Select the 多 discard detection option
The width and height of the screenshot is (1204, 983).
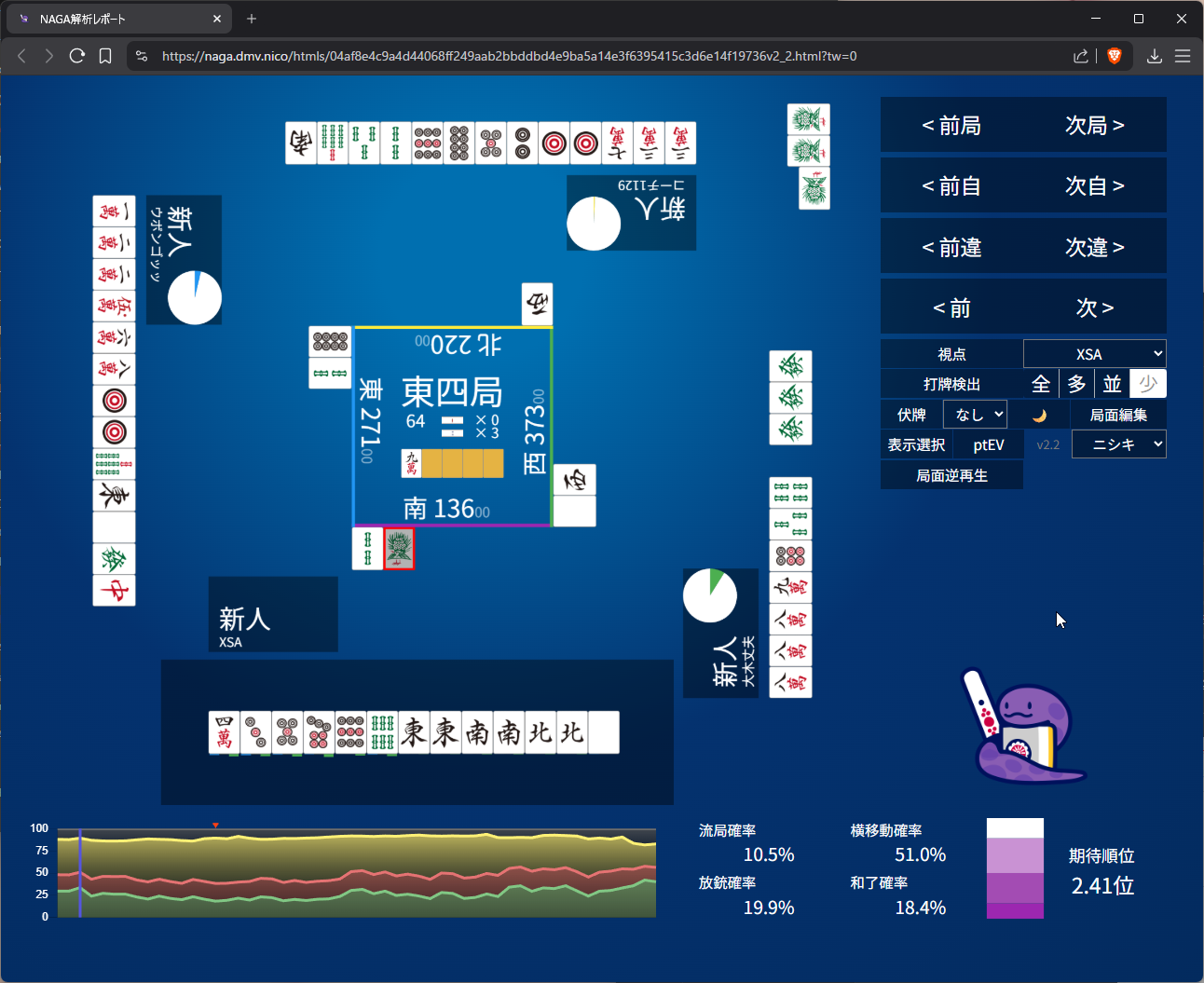click(x=1076, y=384)
